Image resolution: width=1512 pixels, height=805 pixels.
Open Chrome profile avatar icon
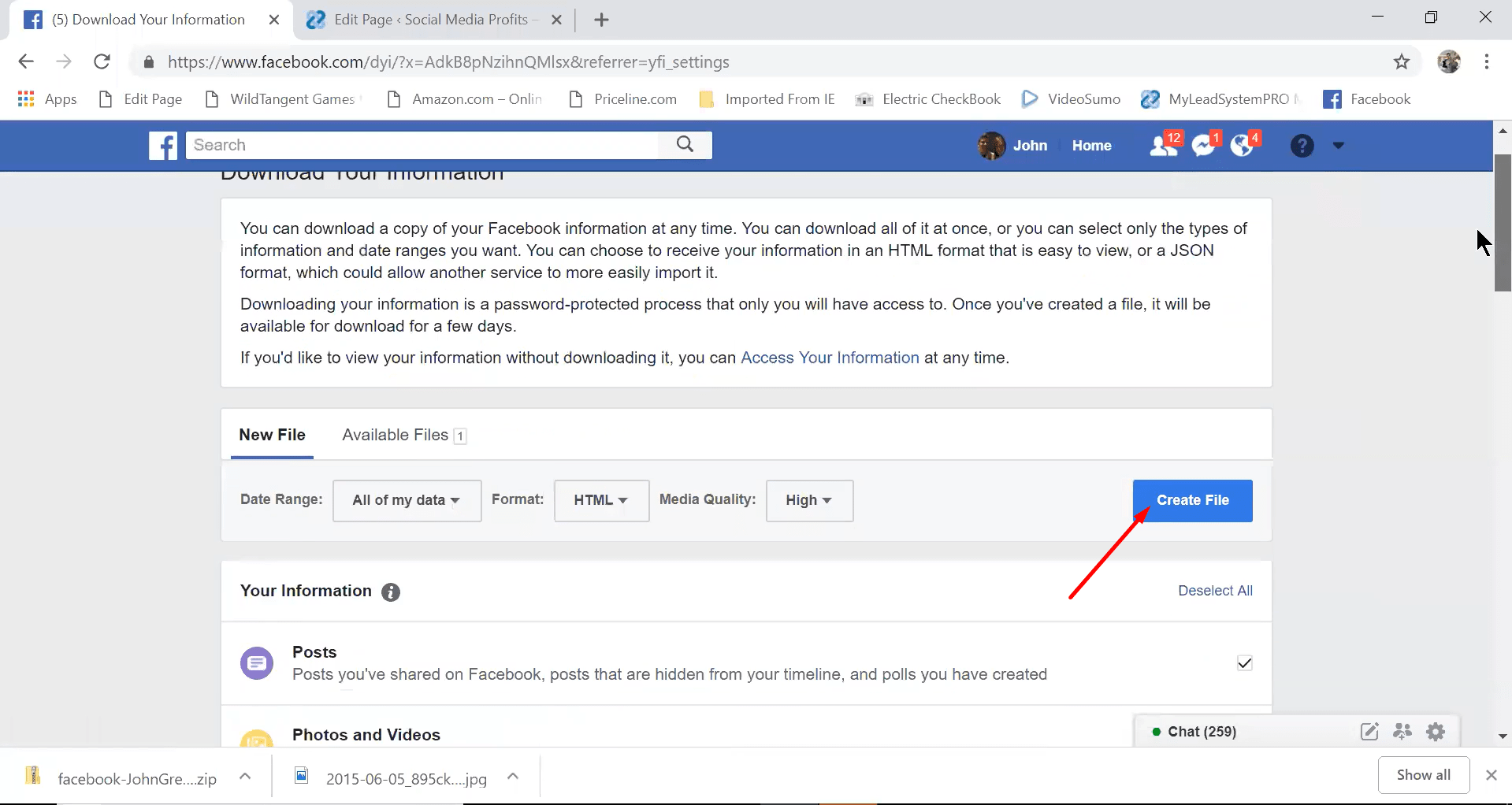pos(1449,61)
